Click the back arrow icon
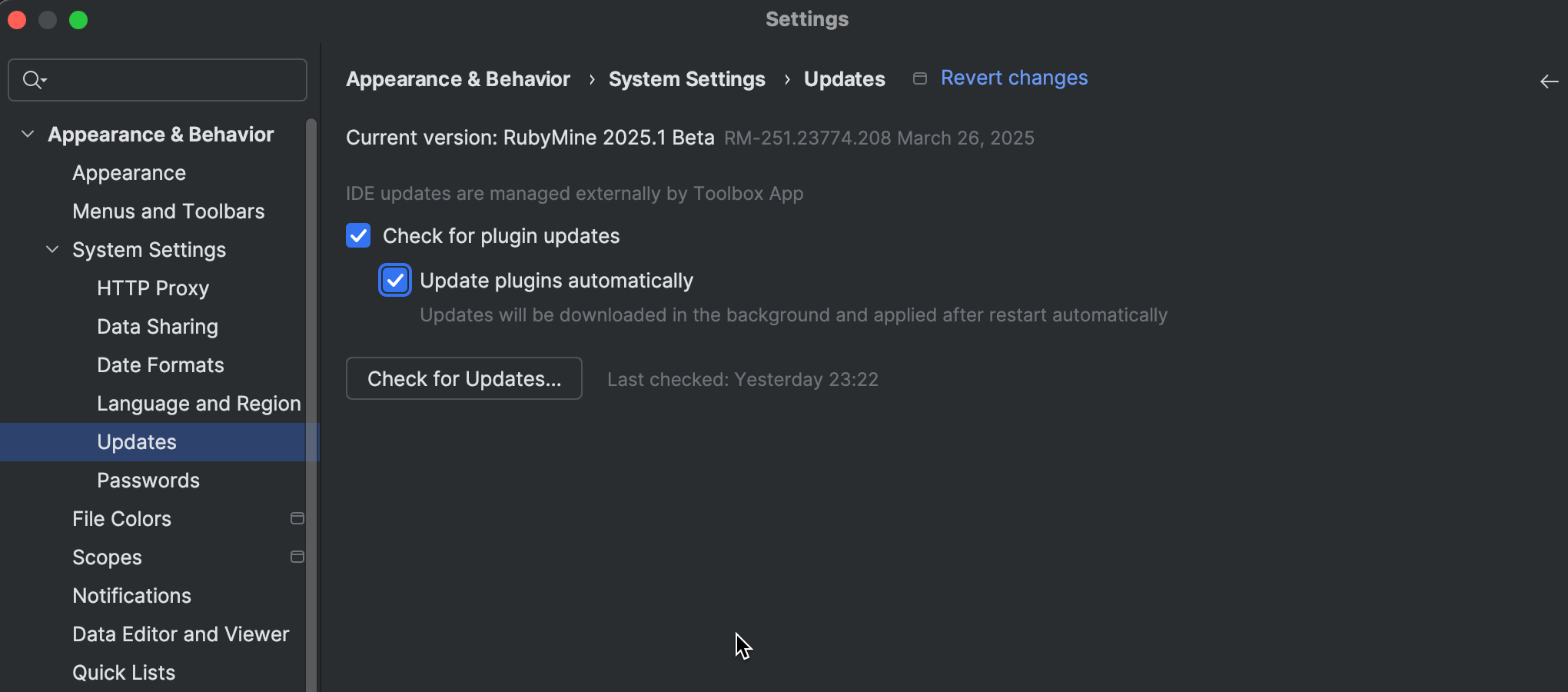The width and height of the screenshot is (1568, 692). 1549,82
